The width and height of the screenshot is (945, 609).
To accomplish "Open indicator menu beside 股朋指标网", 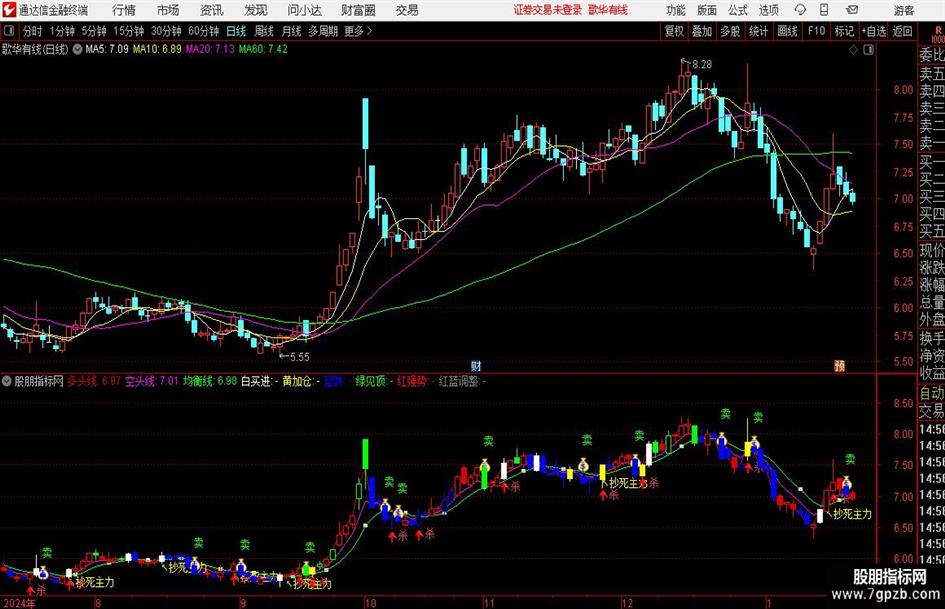I will pos(7,381).
